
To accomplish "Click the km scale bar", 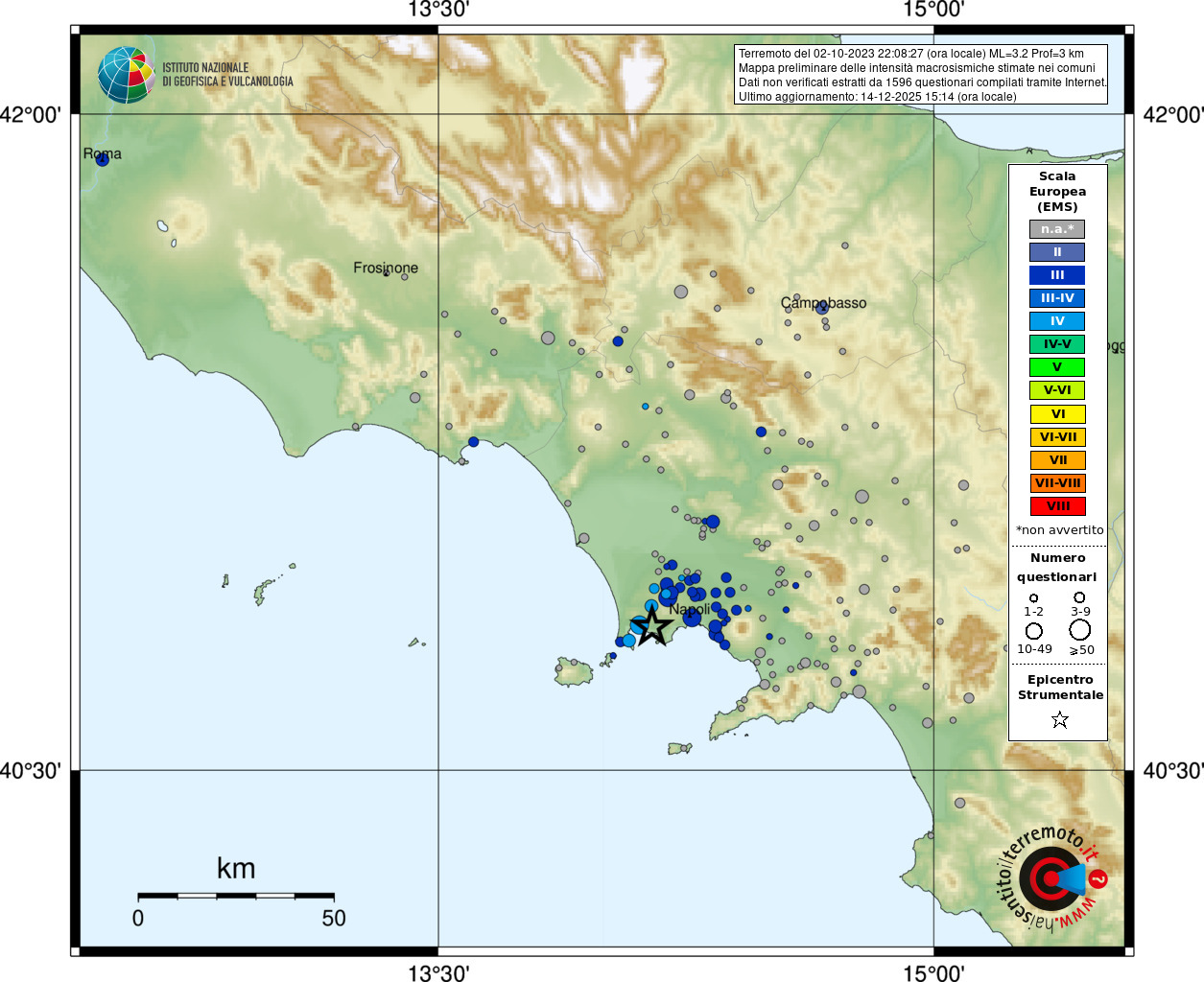I will pyautogui.click(x=236, y=896).
